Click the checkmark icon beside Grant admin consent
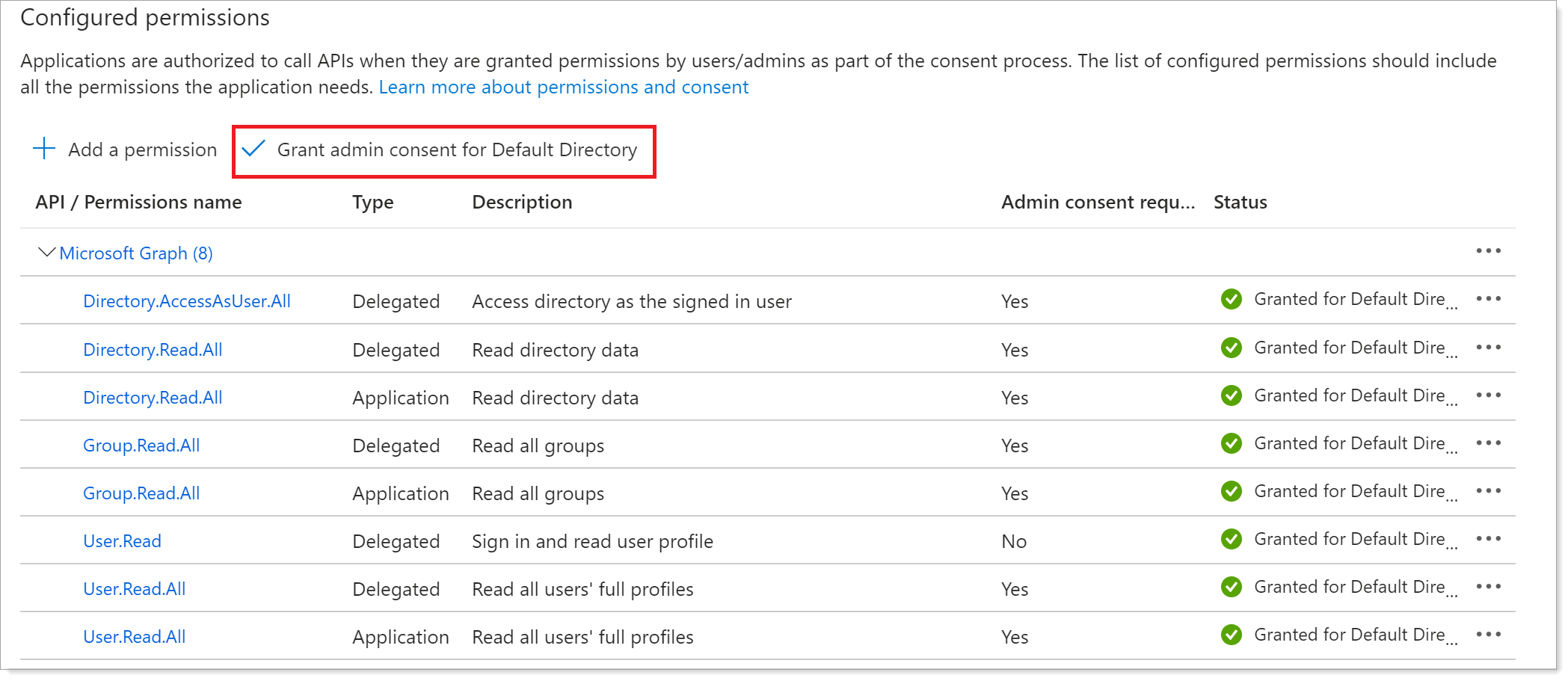This screenshot has width=1568, height=681. [x=253, y=149]
